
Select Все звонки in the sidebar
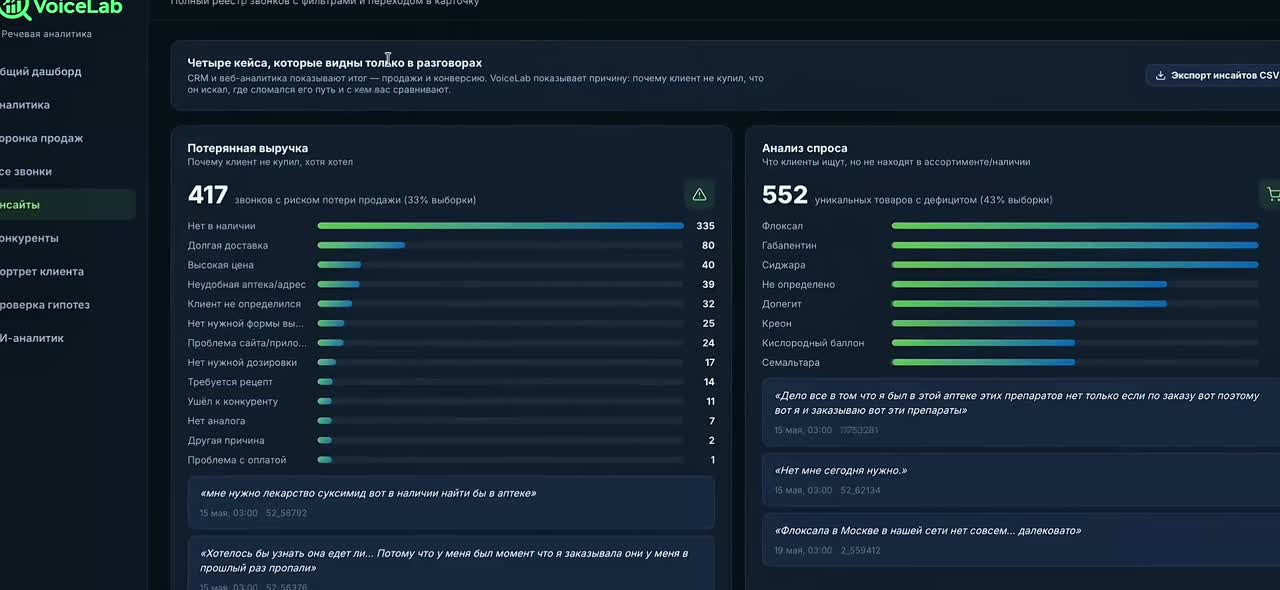pos(26,172)
